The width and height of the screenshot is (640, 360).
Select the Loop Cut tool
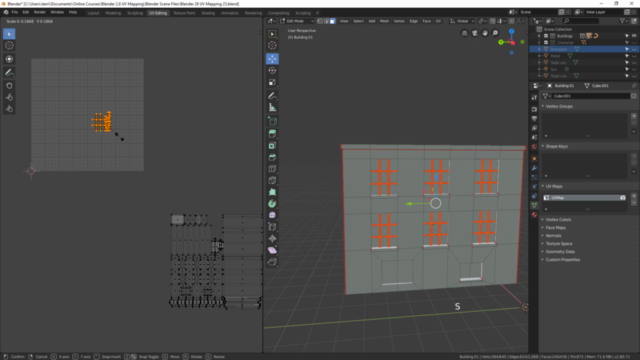pos(272,169)
